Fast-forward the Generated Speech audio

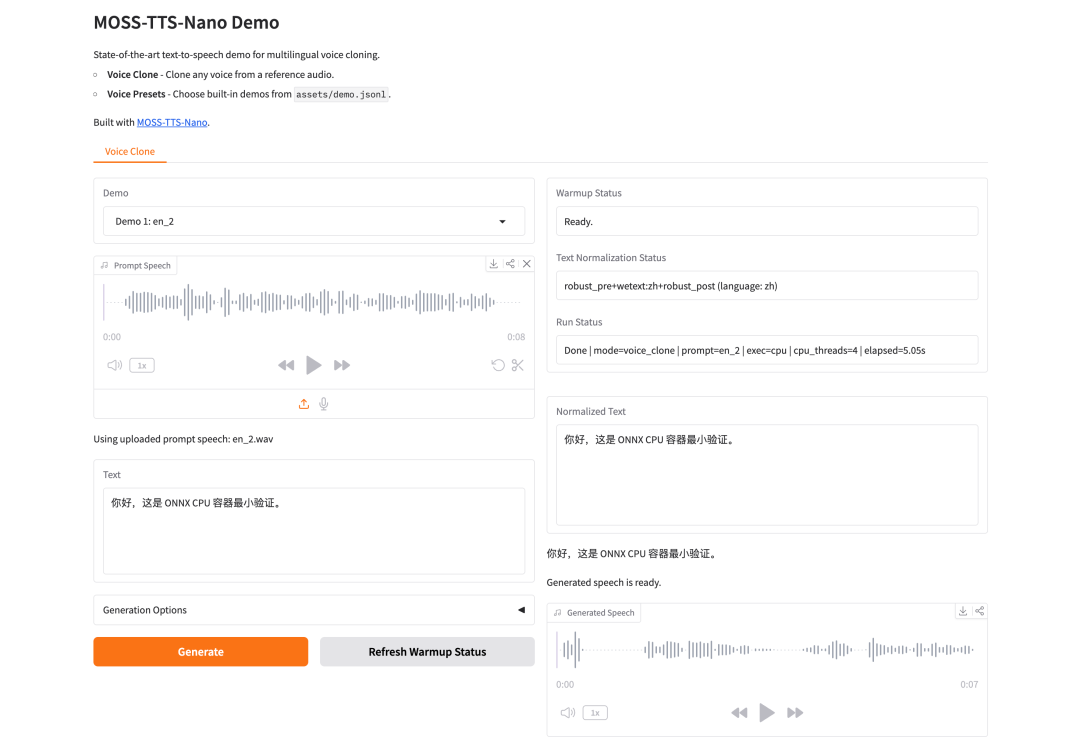[x=795, y=712]
